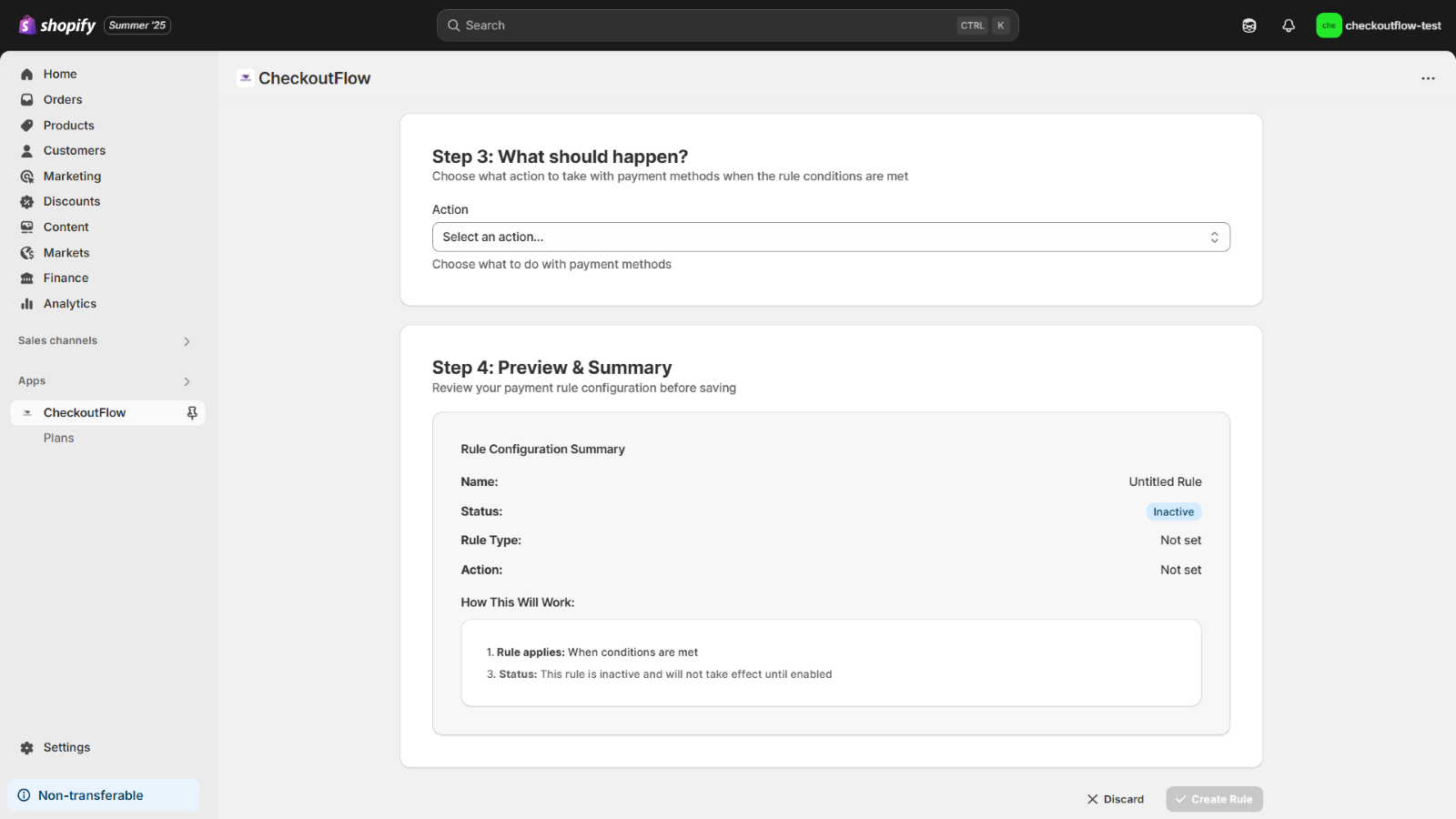Screen dimensions: 1456x819
Task: Click Step 4: Preview & Summary heading
Action: pos(551,368)
